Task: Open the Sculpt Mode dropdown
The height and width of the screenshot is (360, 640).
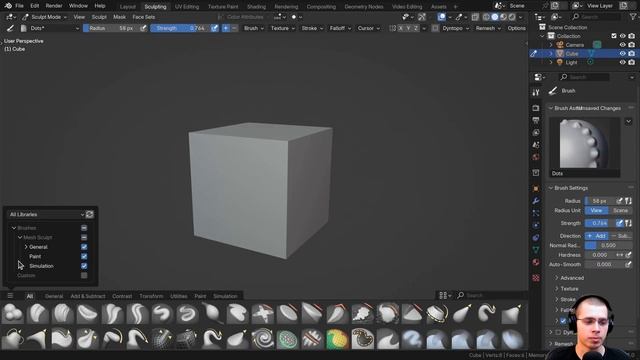Action: point(44,17)
